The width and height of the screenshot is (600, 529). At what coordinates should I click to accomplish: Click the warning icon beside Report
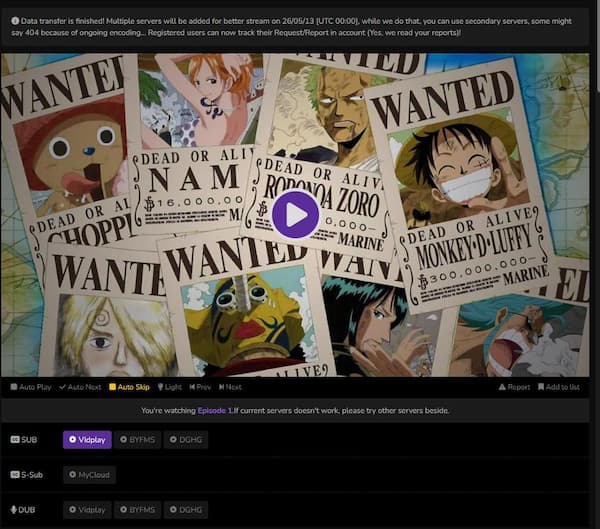coord(502,387)
